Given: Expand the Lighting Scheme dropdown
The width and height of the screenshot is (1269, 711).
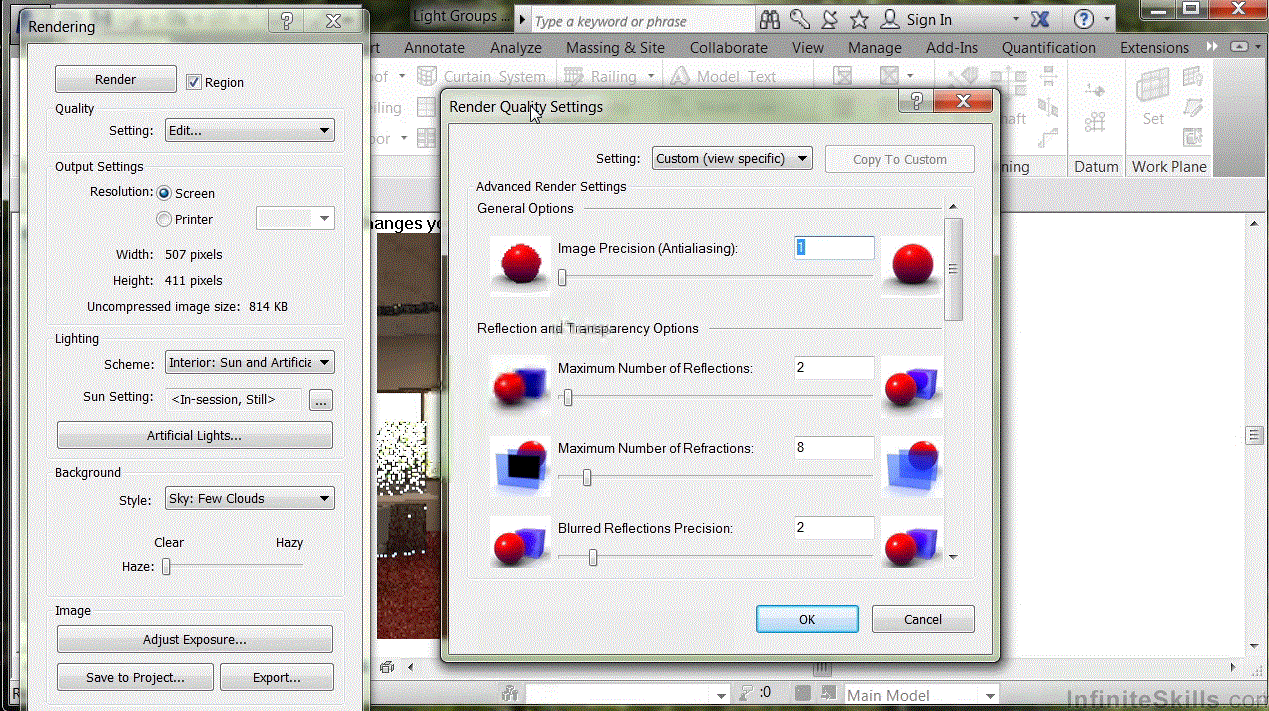Looking at the screenshot, I should pos(249,362).
